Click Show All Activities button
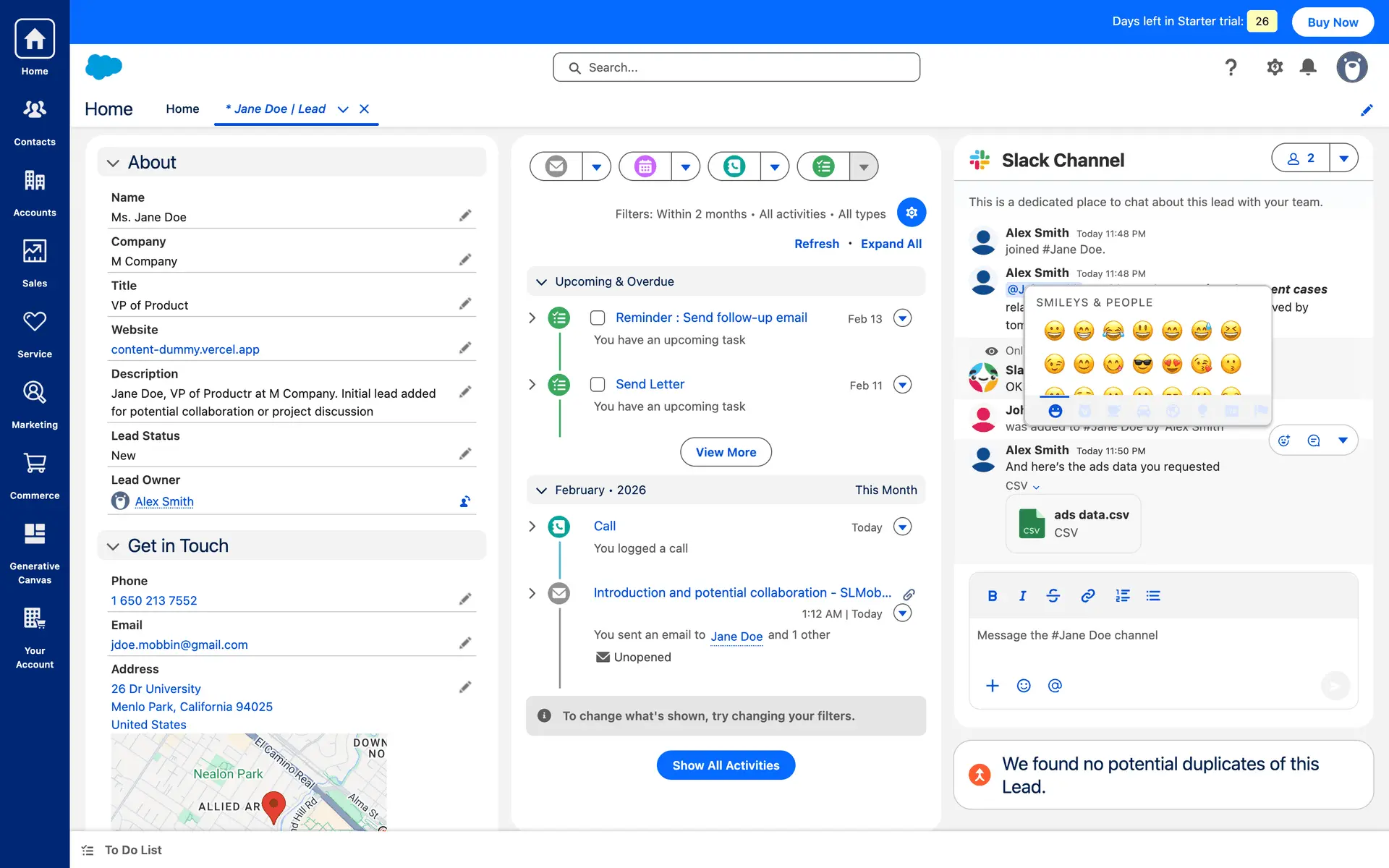 [726, 765]
